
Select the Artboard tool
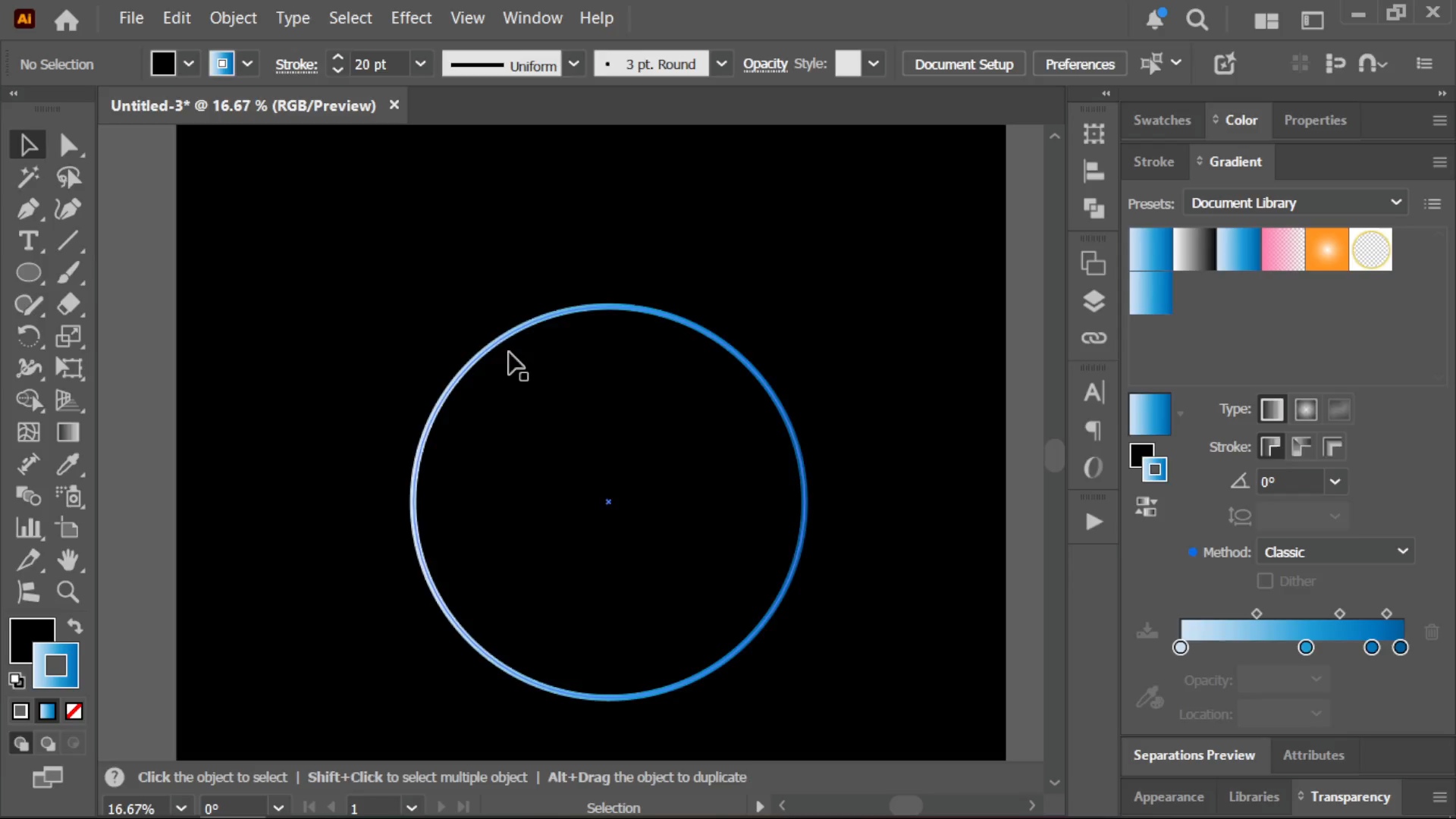click(68, 528)
